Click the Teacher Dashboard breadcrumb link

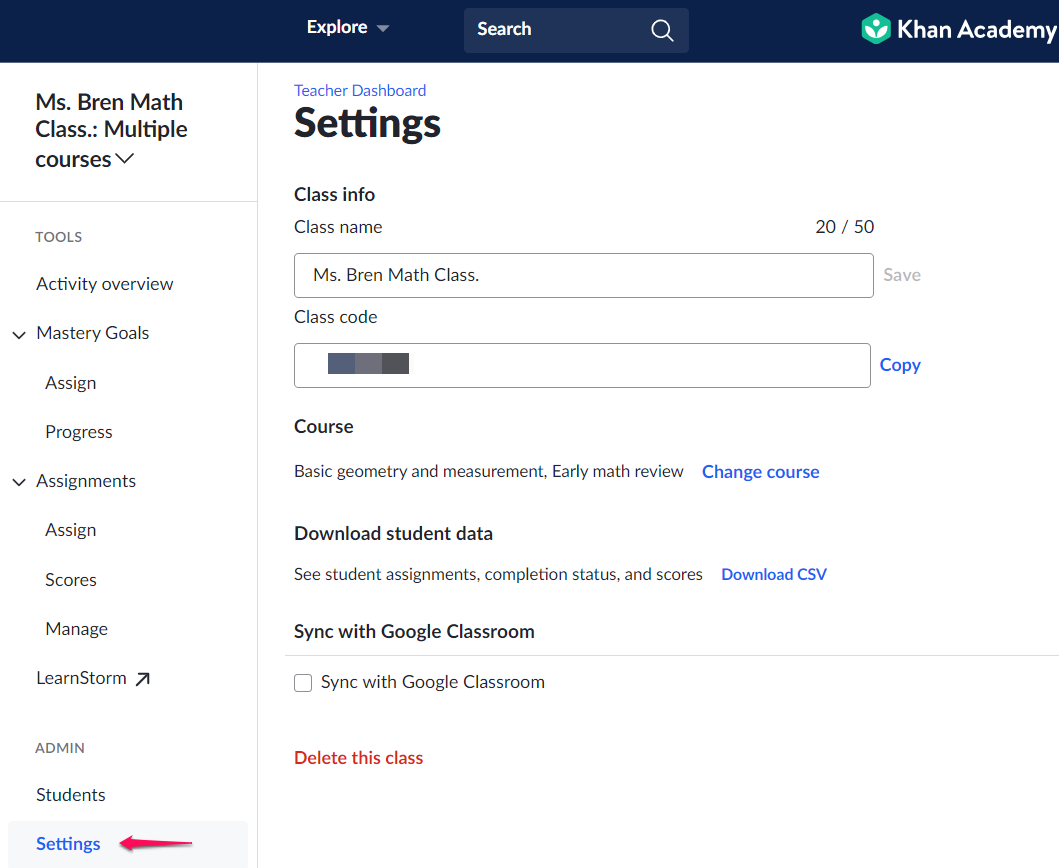360,91
